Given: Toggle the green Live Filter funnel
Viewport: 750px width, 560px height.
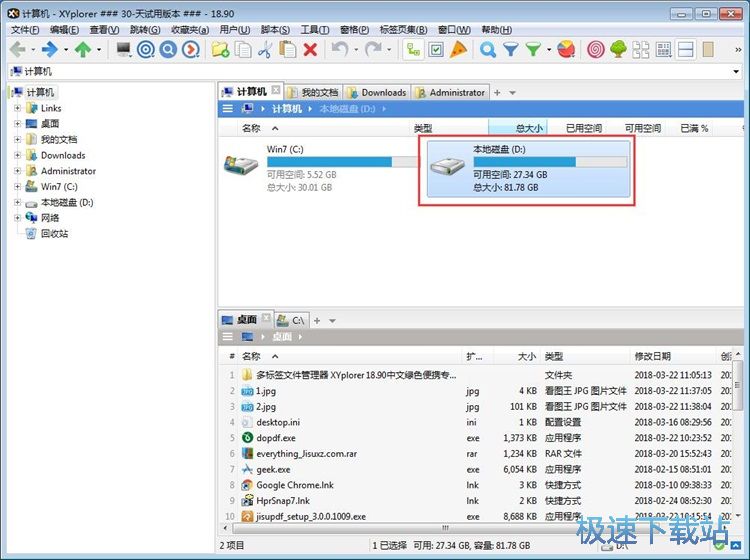Looking at the screenshot, I should [x=533, y=49].
